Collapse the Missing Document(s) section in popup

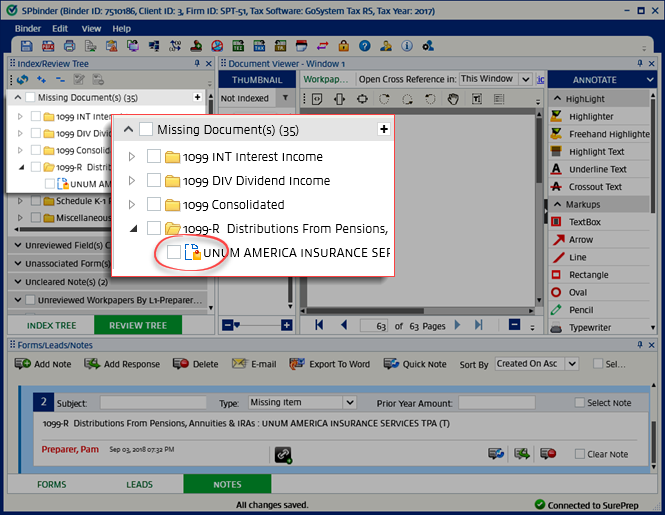pos(129,129)
